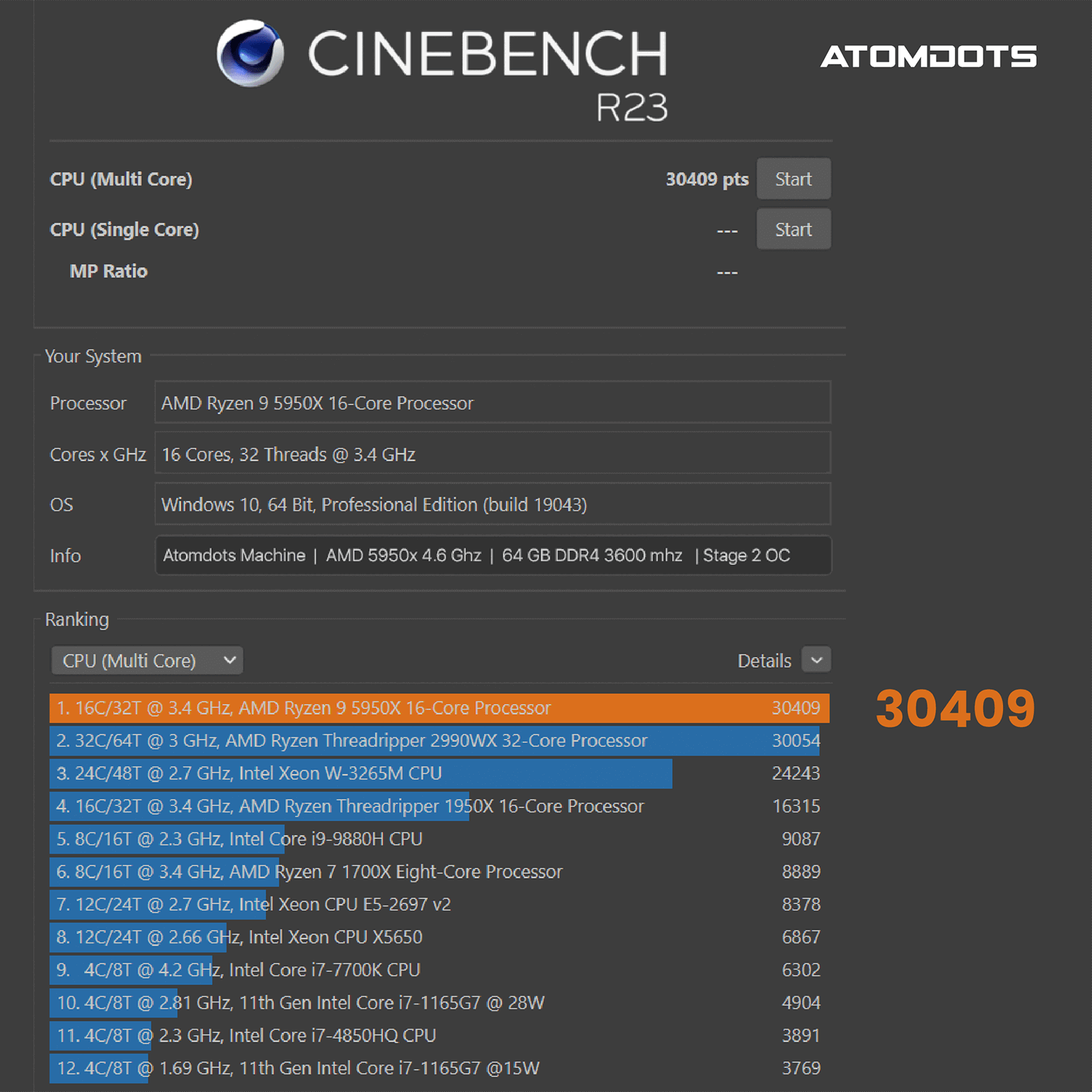Select the orange Ryzen 9 5950X ranking row
1092x1092 pixels.
coord(438,708)
